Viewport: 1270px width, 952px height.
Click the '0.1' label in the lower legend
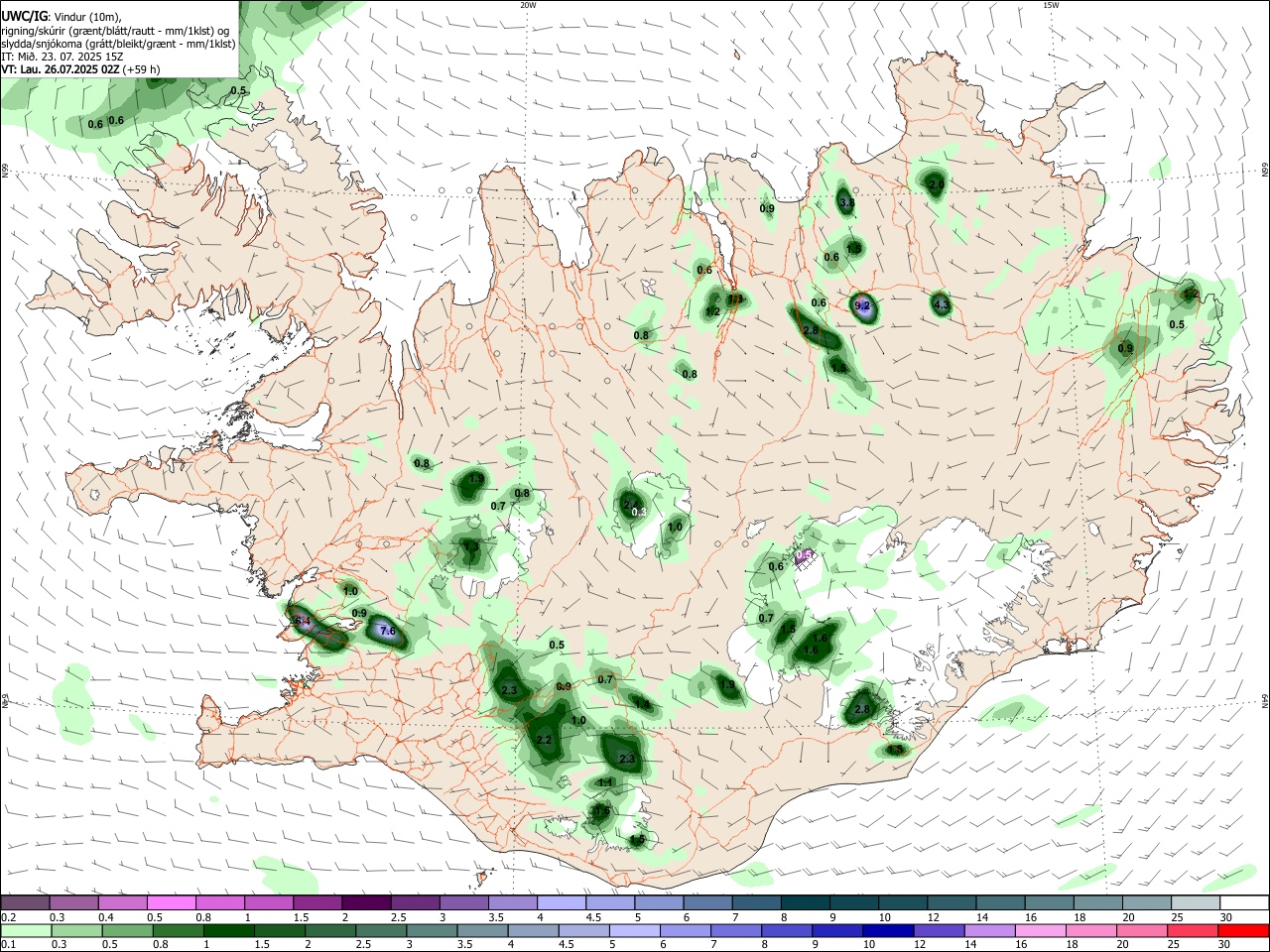(8, 945)
